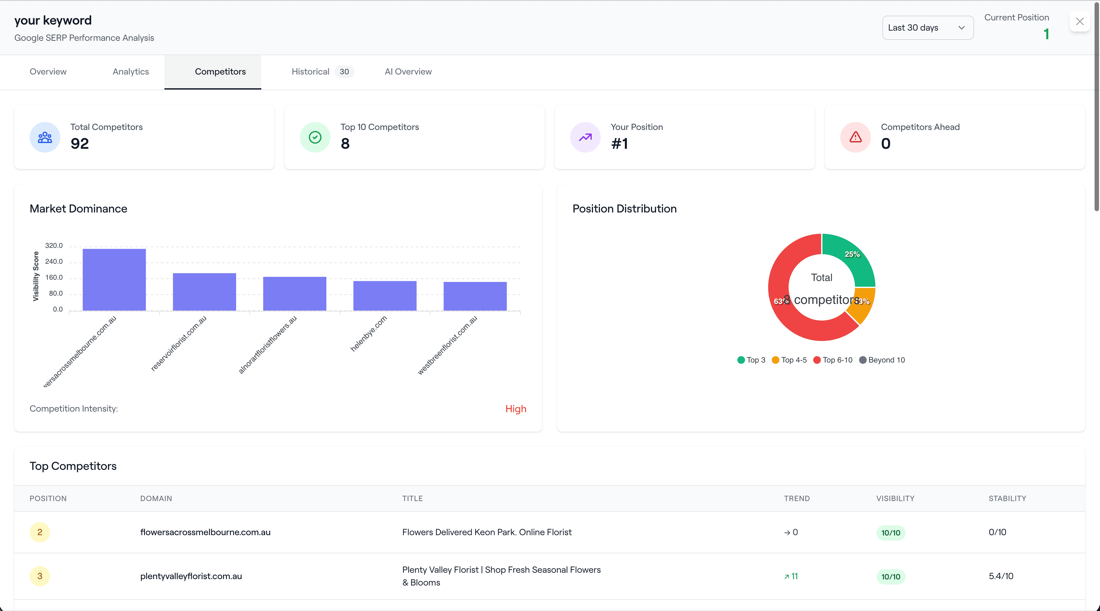Open the Analytics tab

[130, 72]
